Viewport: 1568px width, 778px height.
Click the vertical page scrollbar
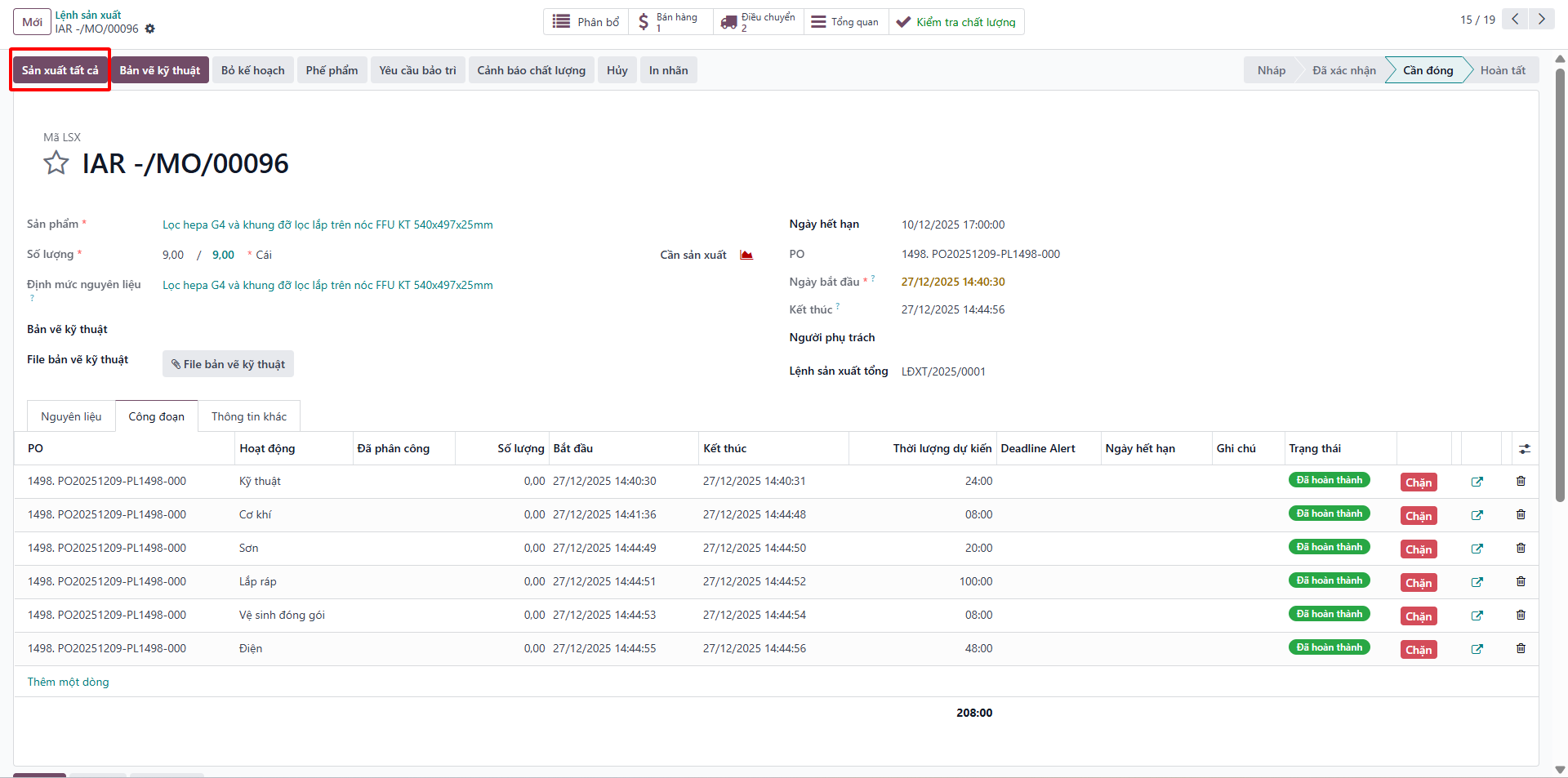coord(1560,286)
